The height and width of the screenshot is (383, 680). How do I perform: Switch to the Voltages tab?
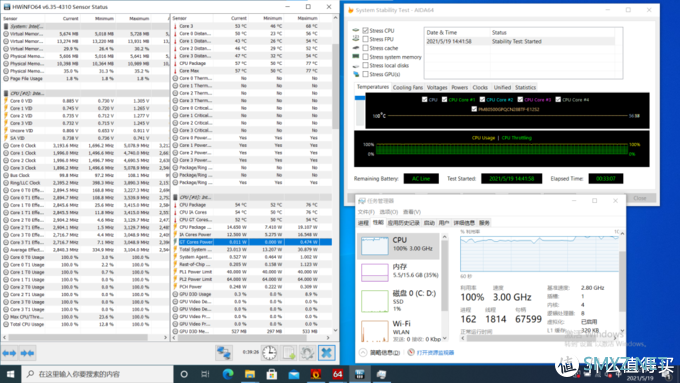pyautogui.click(x=437, y=87)
